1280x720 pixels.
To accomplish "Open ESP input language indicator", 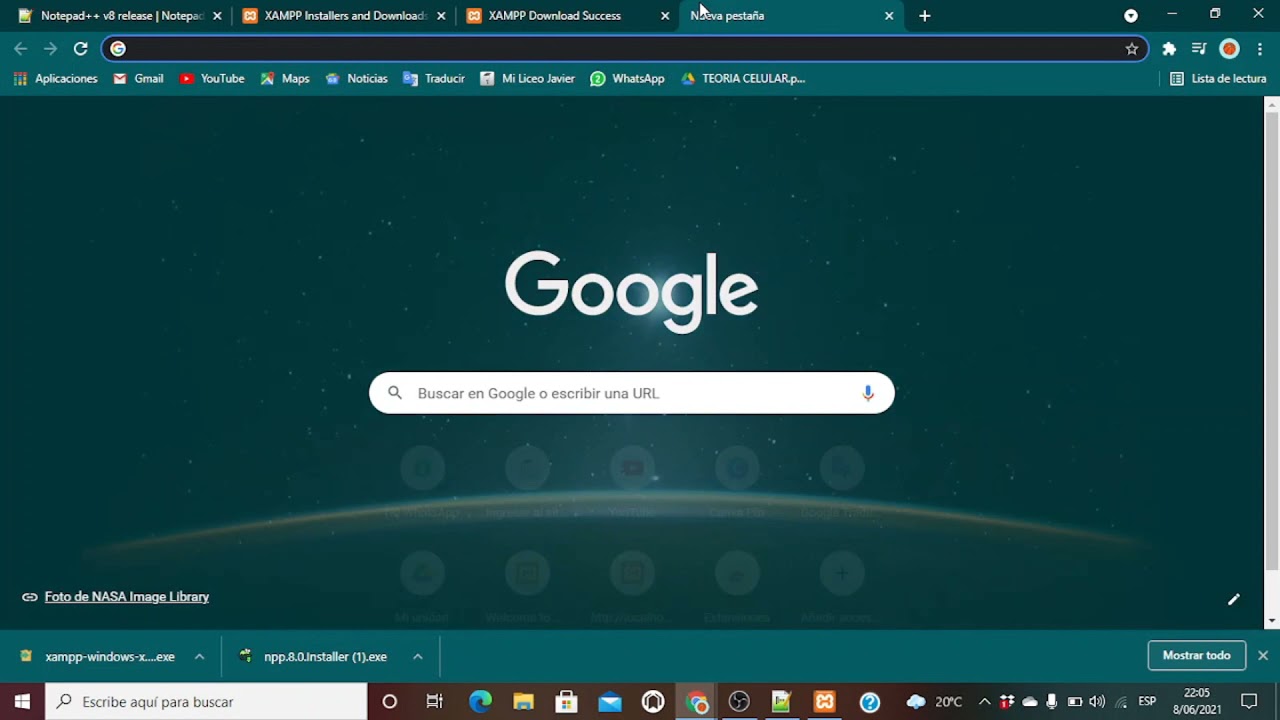I will [x=1147, y=702].
